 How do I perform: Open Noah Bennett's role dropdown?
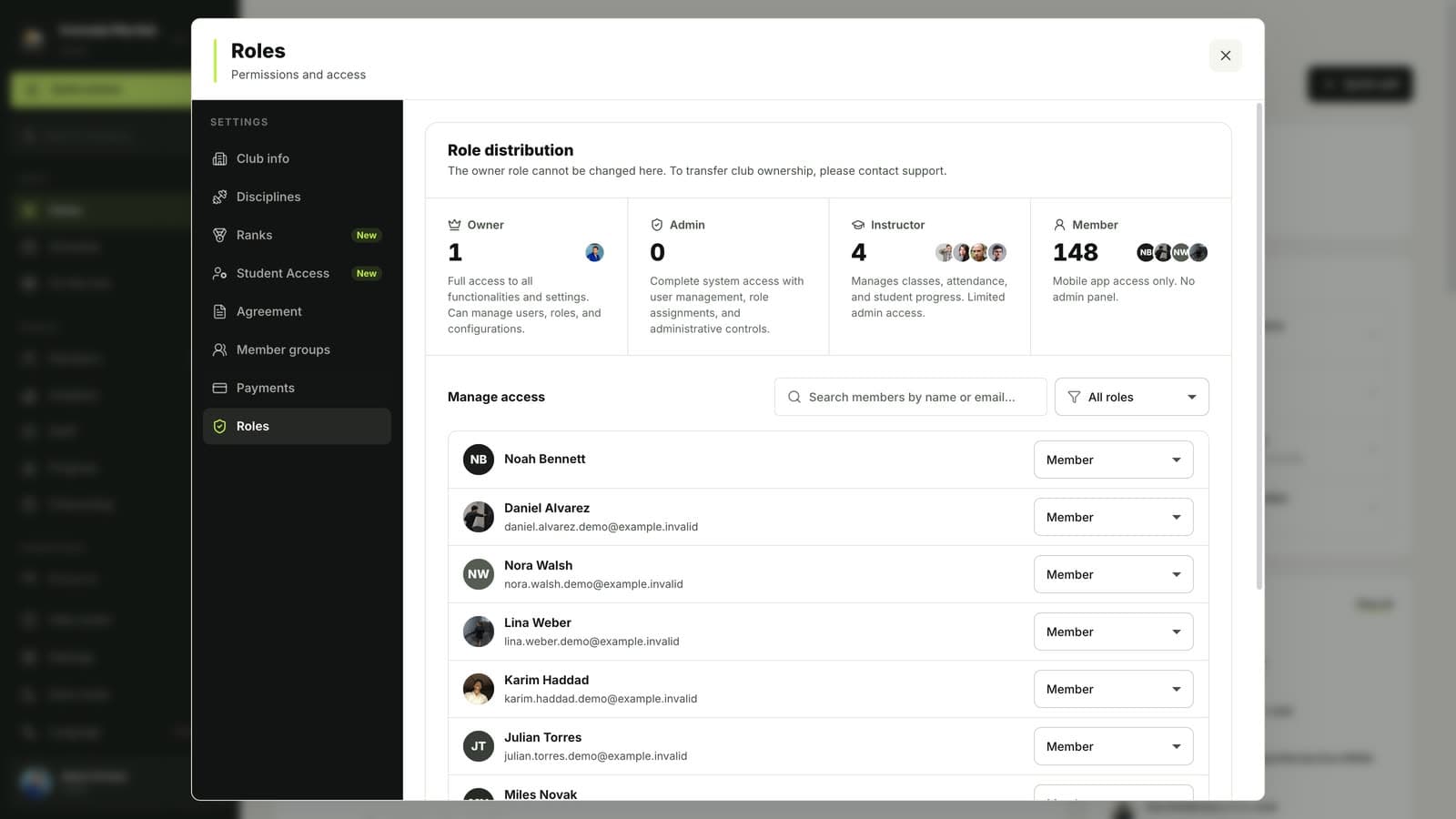point(1113,460)
